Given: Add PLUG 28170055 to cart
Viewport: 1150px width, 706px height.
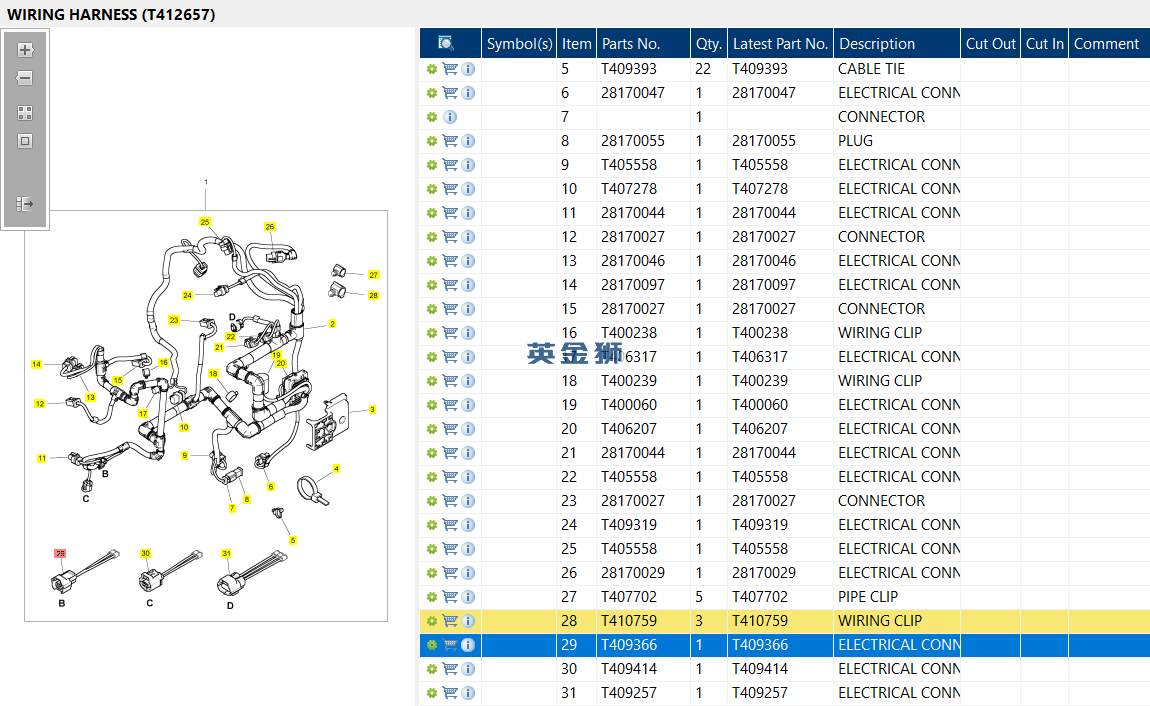Looking at the screenshot, I should pyautogui.click(x=450, y=141).
